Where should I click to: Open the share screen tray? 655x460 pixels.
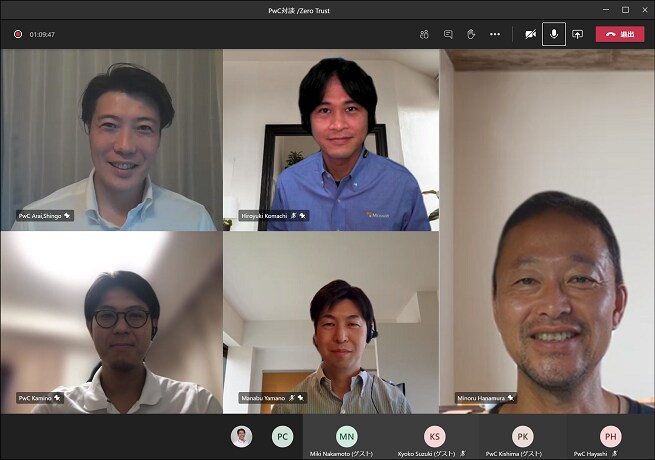577,34
